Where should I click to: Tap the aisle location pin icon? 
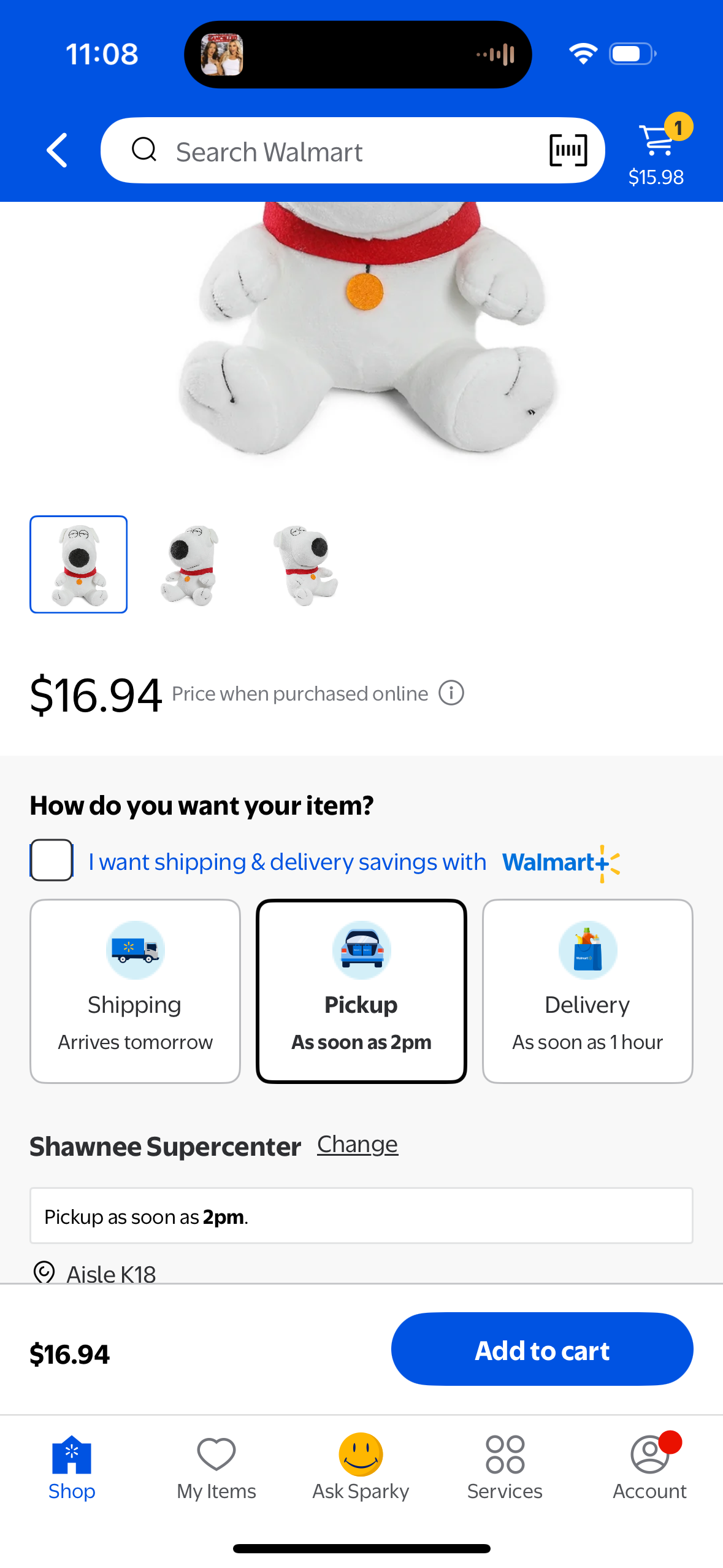point(44,1272)
